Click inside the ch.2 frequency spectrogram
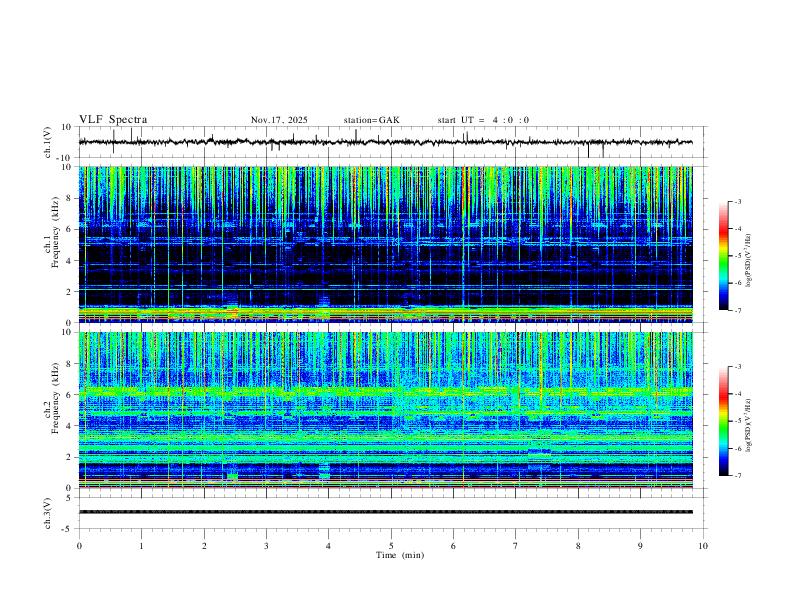Screen dimensions: 792x612 click(x=385, y=410)
